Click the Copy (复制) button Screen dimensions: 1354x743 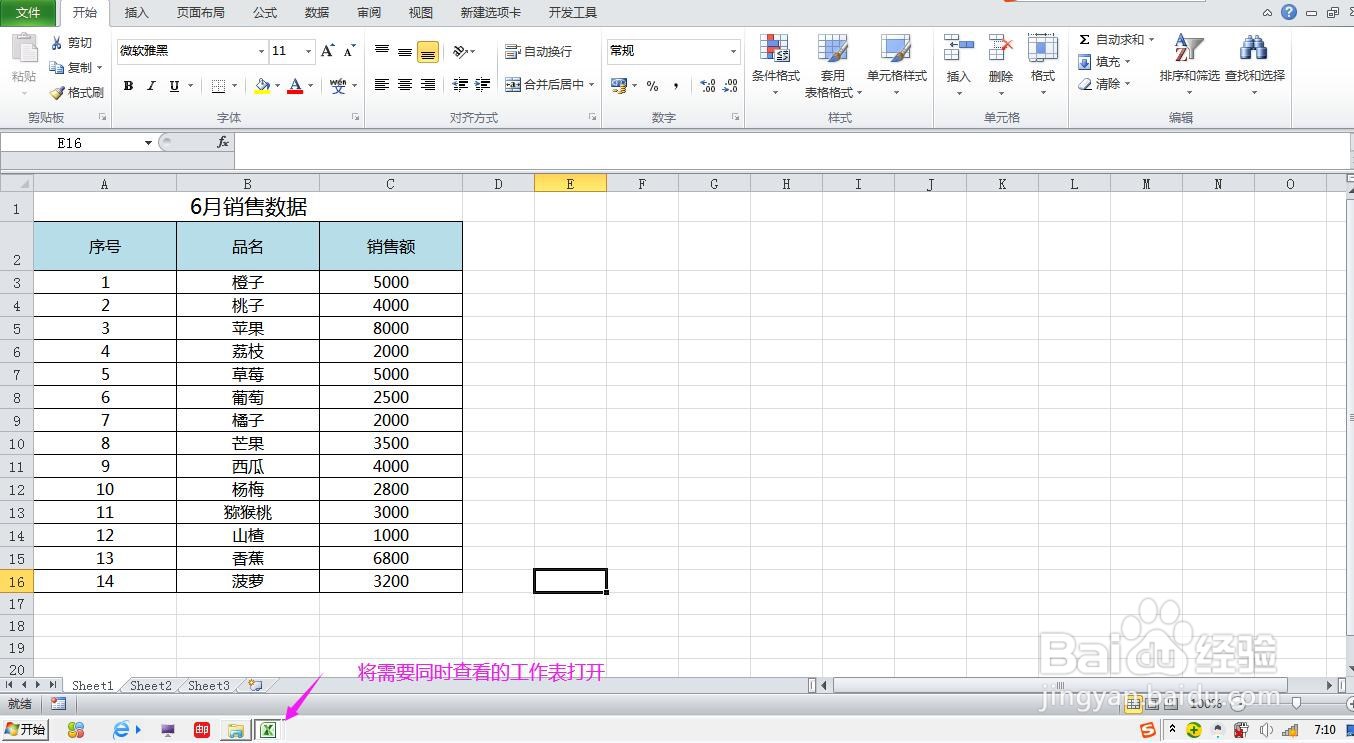(x=71, y=67)
